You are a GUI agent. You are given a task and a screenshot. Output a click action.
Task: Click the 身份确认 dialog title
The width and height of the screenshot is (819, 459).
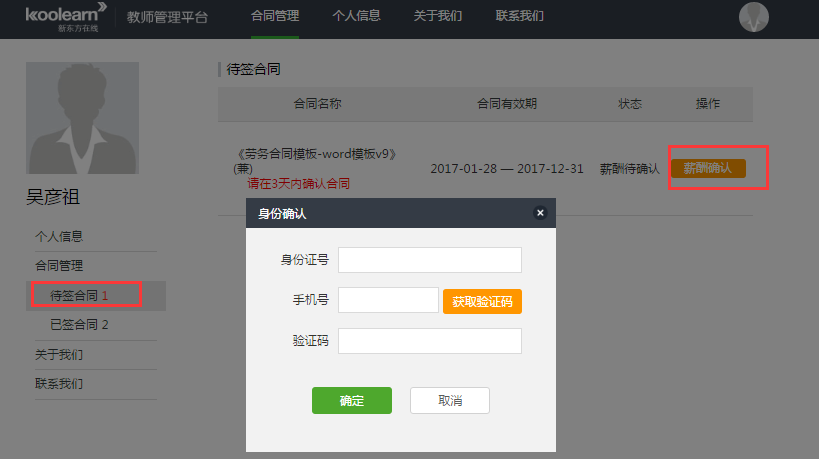[282, 214]
